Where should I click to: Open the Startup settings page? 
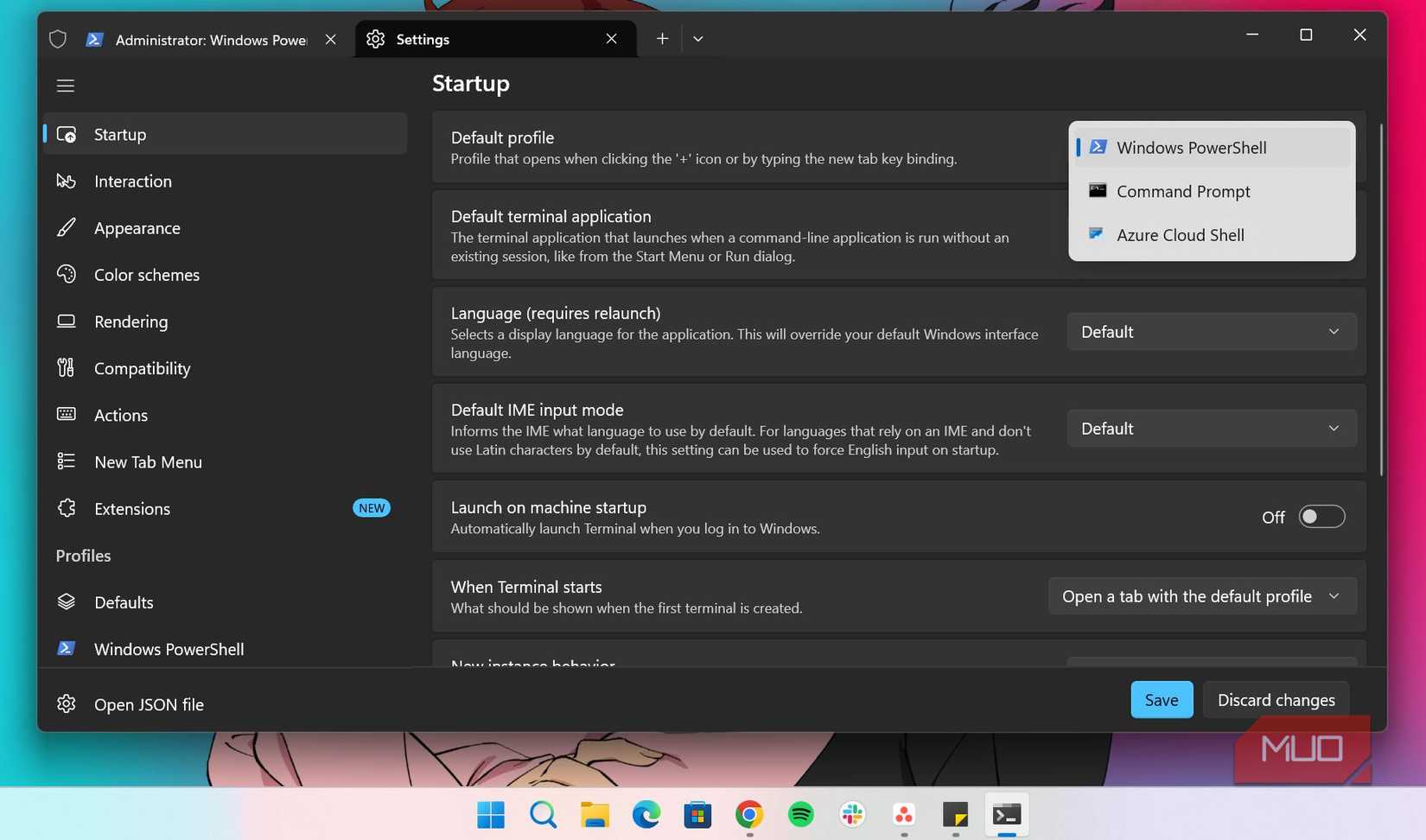tap(225, 134)
